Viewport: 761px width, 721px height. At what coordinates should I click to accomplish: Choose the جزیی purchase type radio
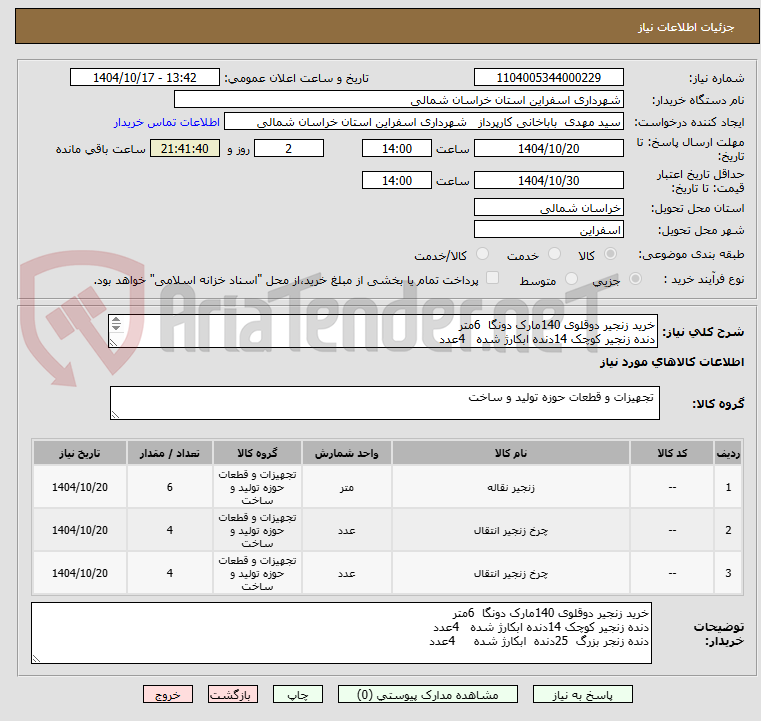pyautogui.click(x=635, y=279)
